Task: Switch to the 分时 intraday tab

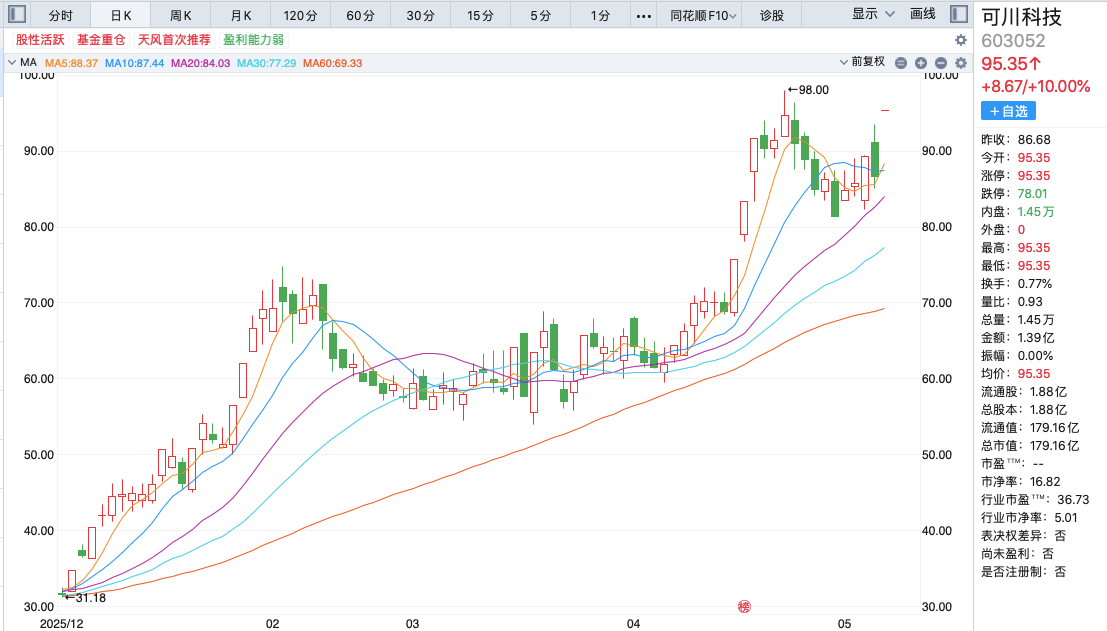Action: point(61,16)
